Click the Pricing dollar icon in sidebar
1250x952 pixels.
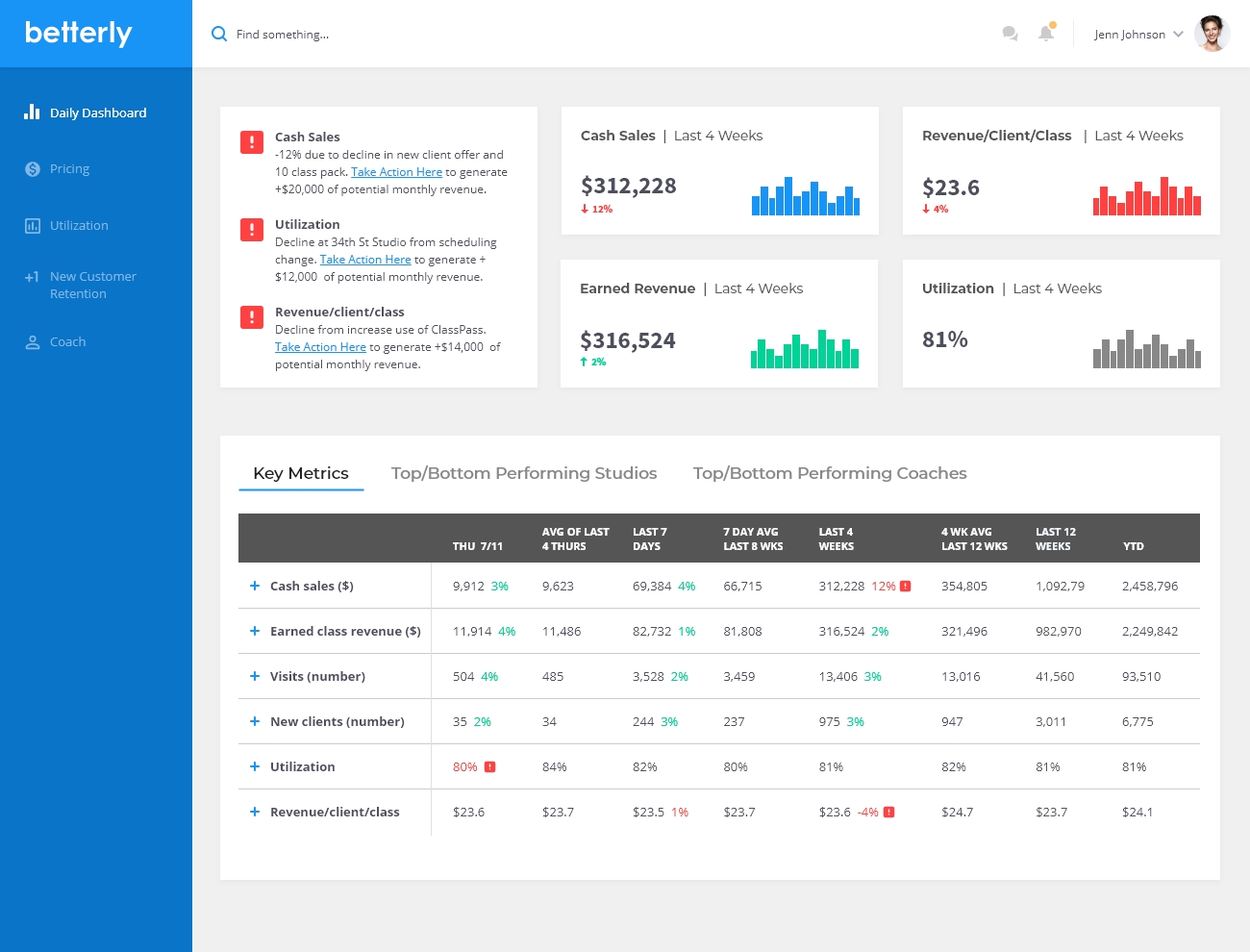(32, 169)
